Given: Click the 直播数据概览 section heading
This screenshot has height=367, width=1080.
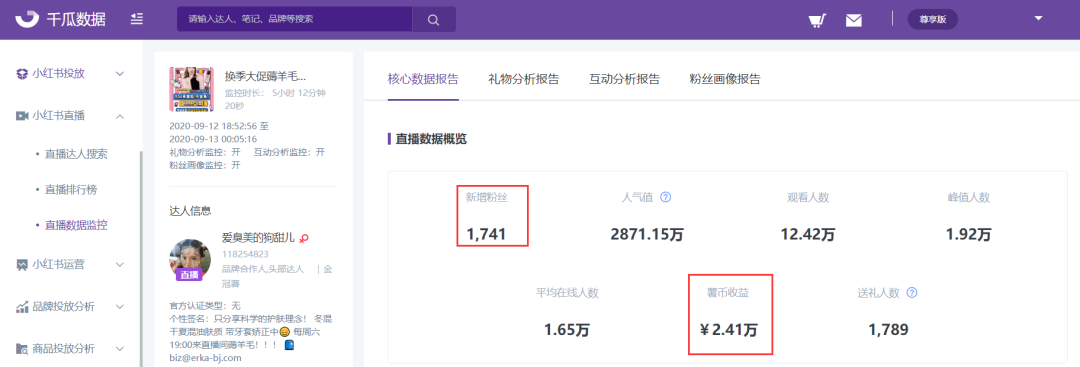Looking at the screenshot, I should pos(431,139).
